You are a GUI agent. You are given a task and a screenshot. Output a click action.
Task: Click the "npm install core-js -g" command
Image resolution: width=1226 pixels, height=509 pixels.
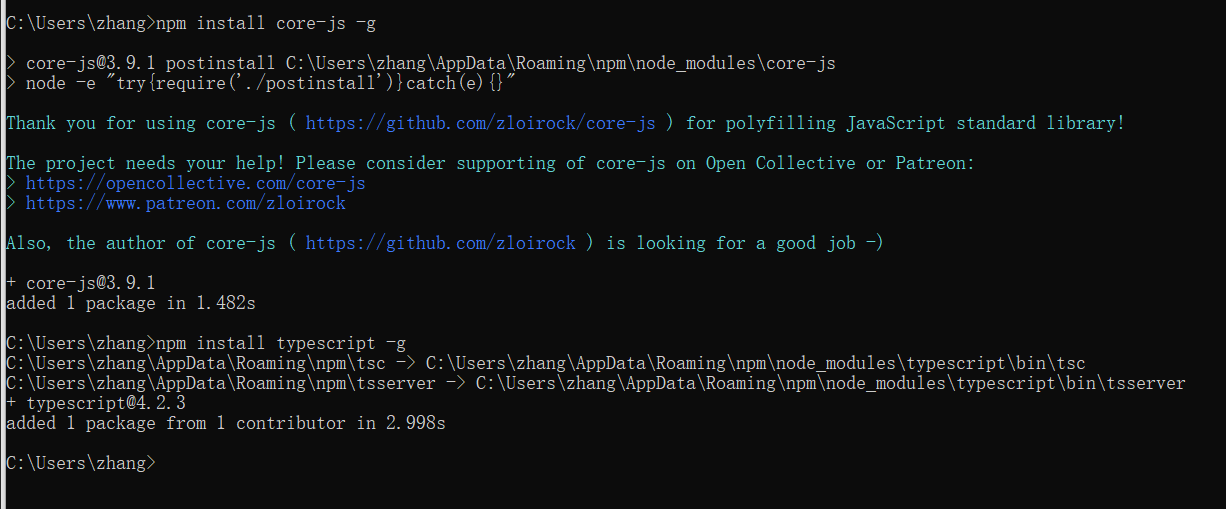(266, 23)
